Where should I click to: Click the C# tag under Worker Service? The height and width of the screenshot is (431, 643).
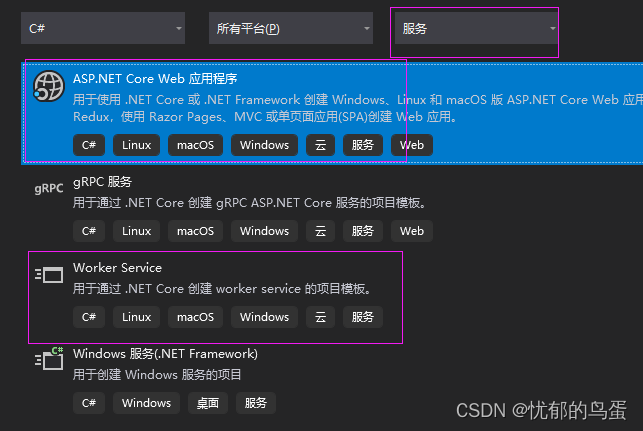point(89,317)
